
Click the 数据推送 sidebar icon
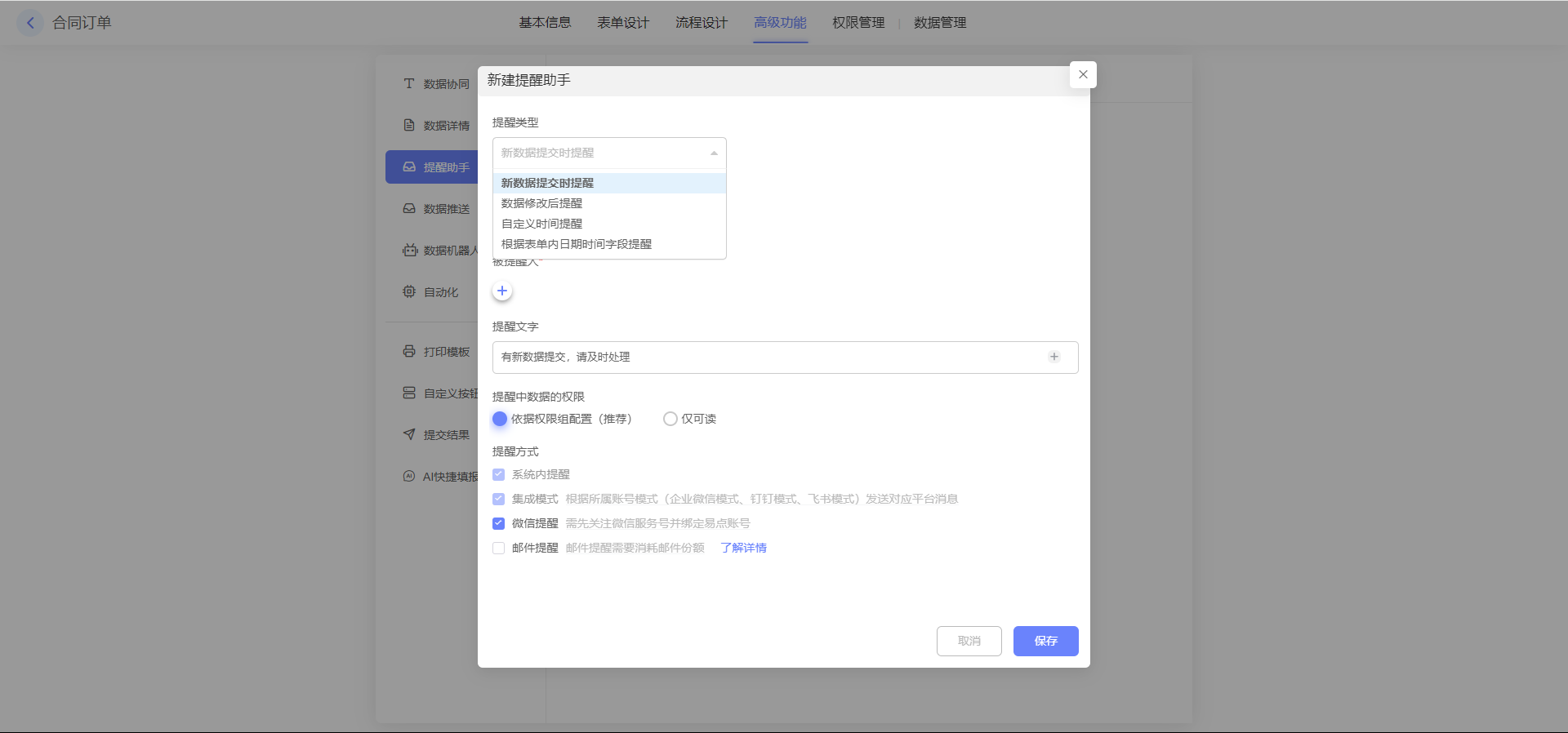coord(409,208)
